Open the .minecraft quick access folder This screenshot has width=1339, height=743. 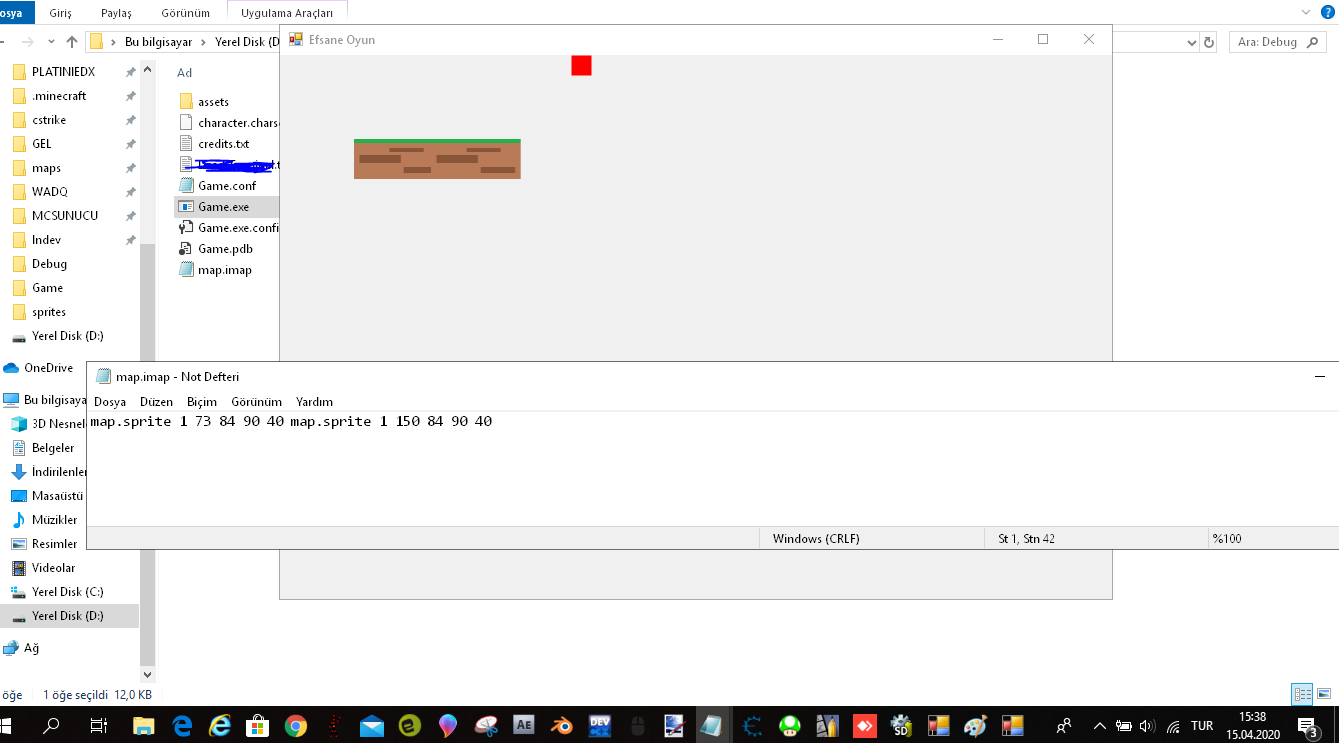pos(59,96)
